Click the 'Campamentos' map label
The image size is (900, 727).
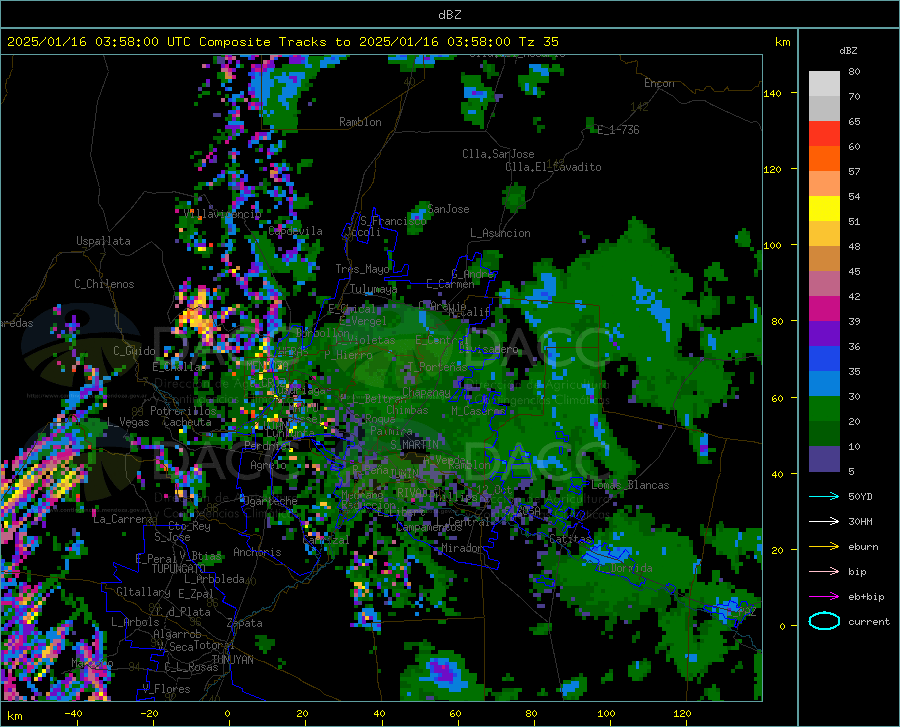(429, 527)
